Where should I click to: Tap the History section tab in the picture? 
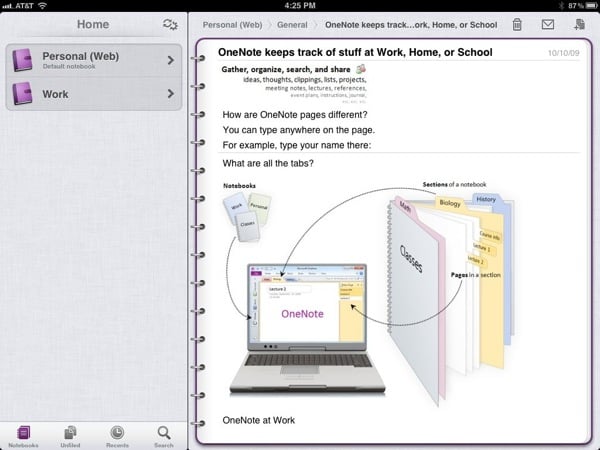click(486, 199)
